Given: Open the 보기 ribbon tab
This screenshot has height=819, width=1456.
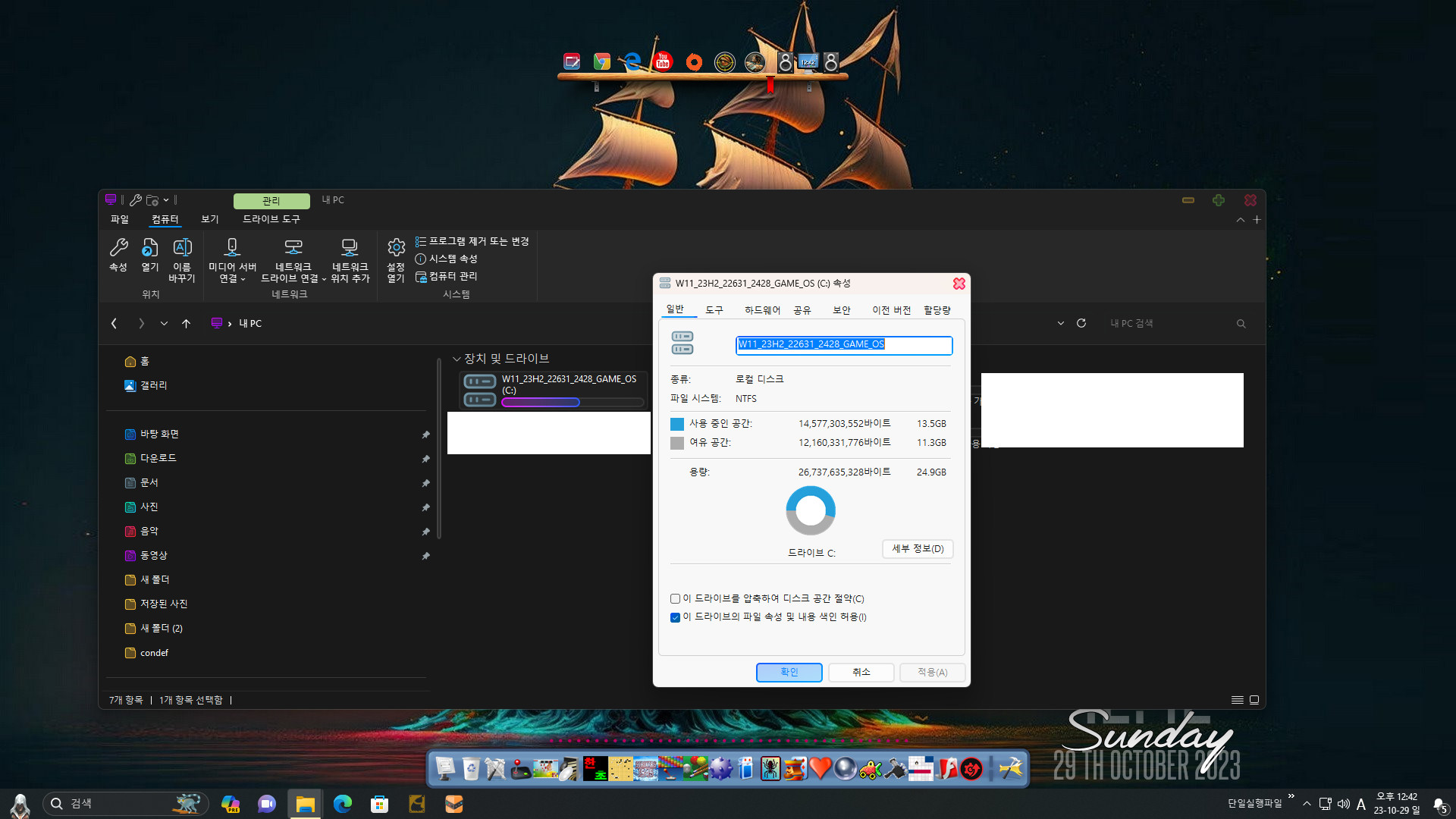Looking at the screenshot, I should coord(209,219).
